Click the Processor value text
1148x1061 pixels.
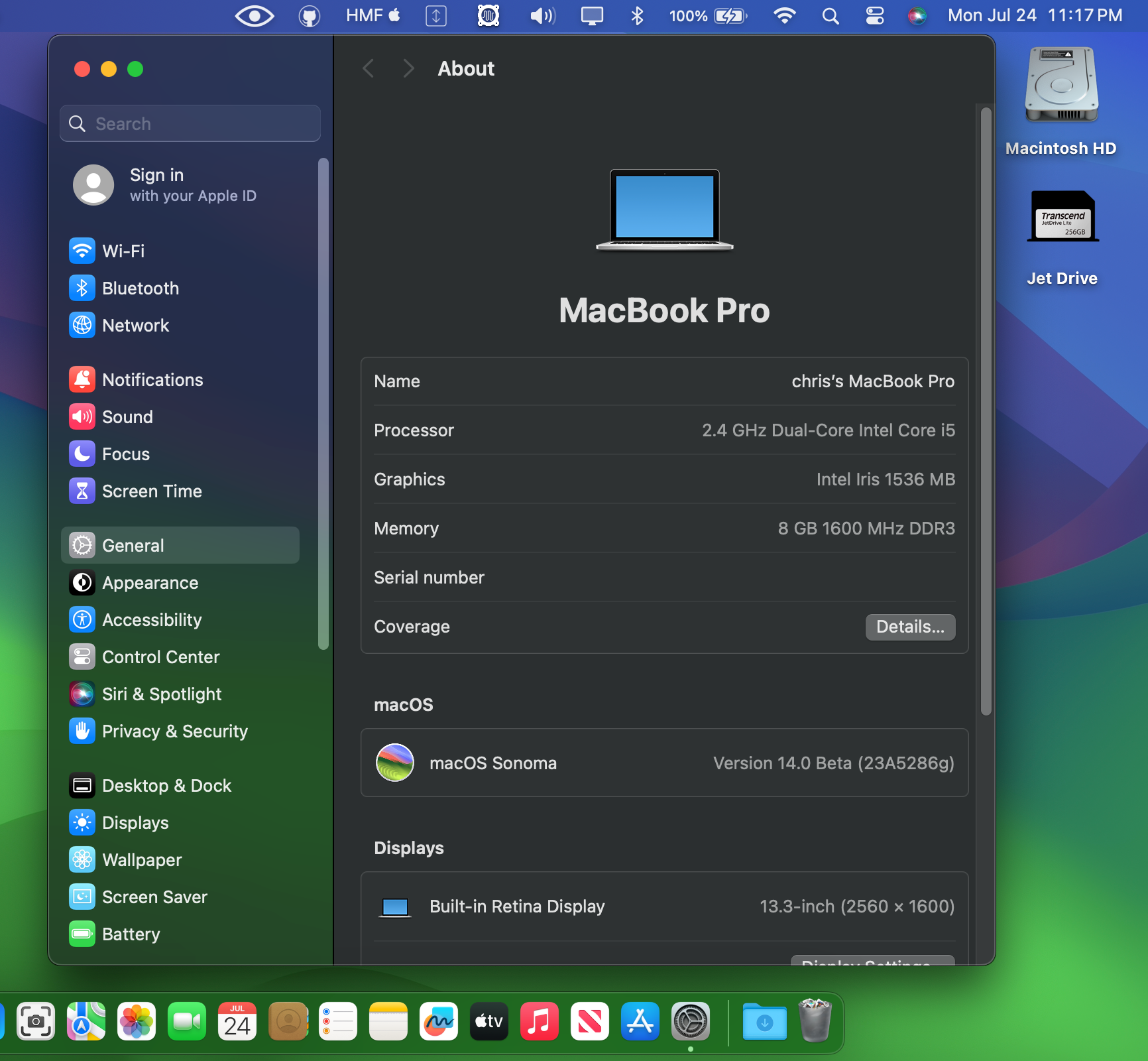tap(829, 430)
